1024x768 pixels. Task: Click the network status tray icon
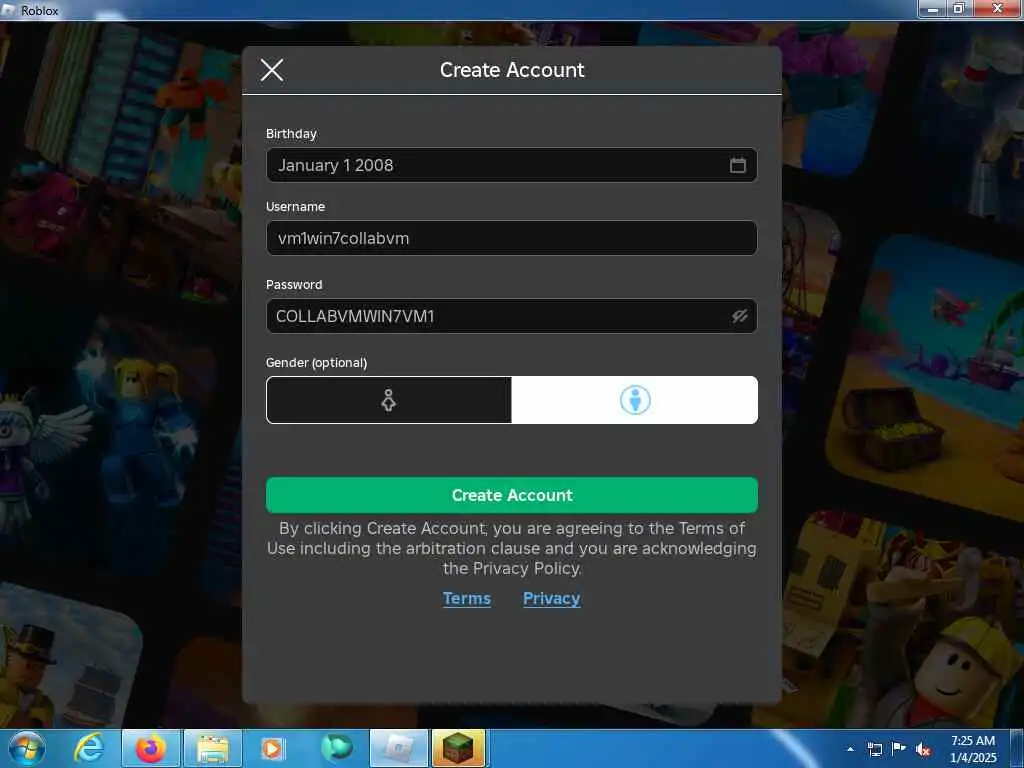coord(874,749)
